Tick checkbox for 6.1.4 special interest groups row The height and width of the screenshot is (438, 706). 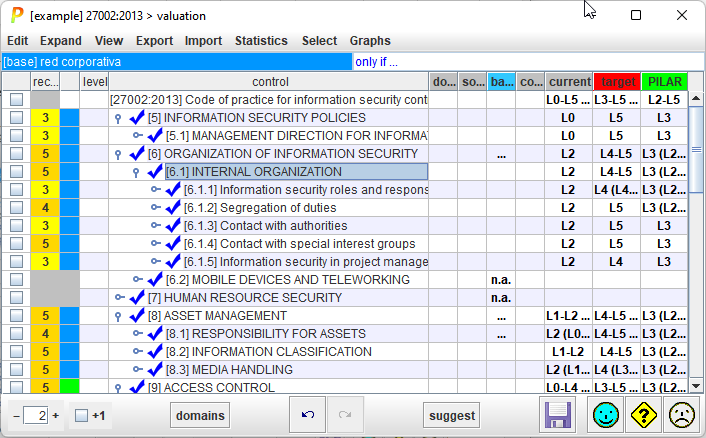click(x=17, y=244)
